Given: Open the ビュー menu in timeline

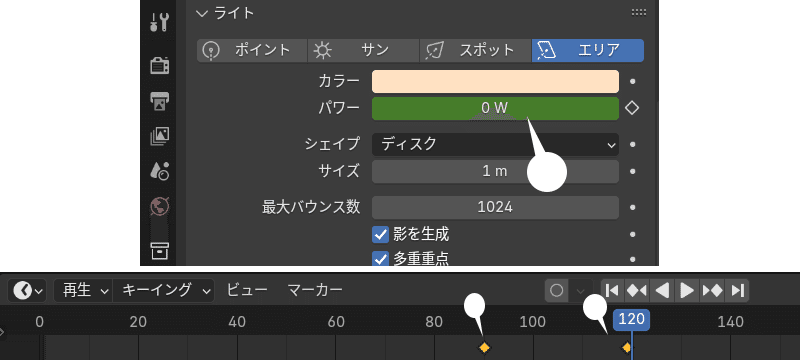Looking at the screenshot, I should click(x=247, y=291).
